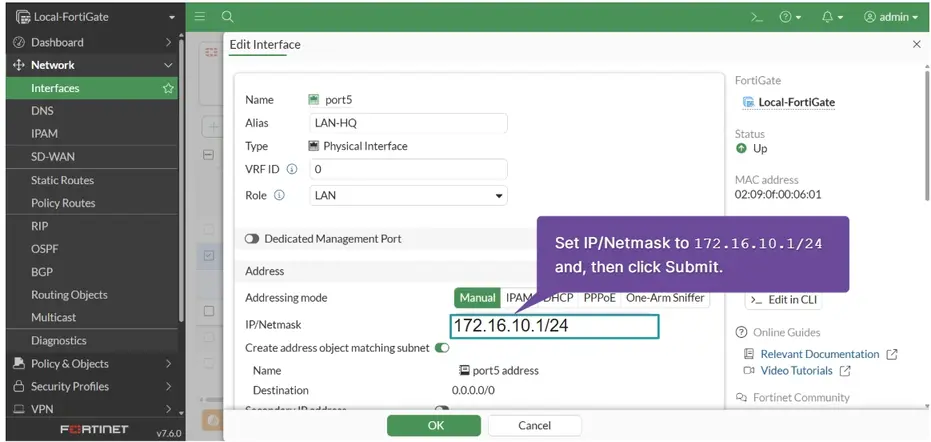Show VRF ID info tooltip icon
This screenshot has width=931, height=442.
tap(292, 169)
